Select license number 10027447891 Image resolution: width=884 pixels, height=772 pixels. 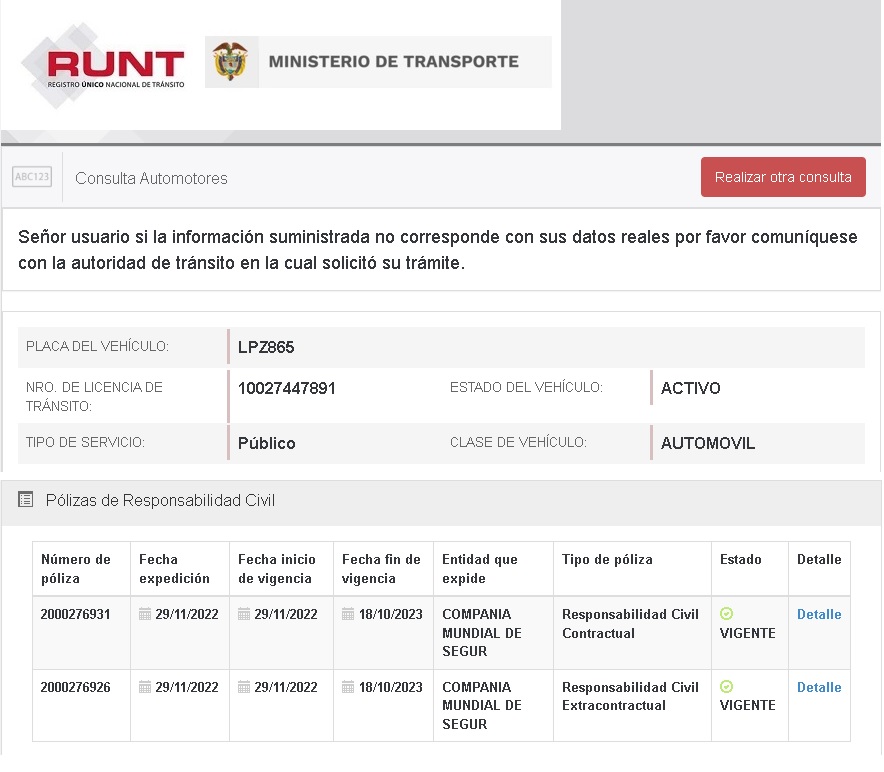coord(286,388)
